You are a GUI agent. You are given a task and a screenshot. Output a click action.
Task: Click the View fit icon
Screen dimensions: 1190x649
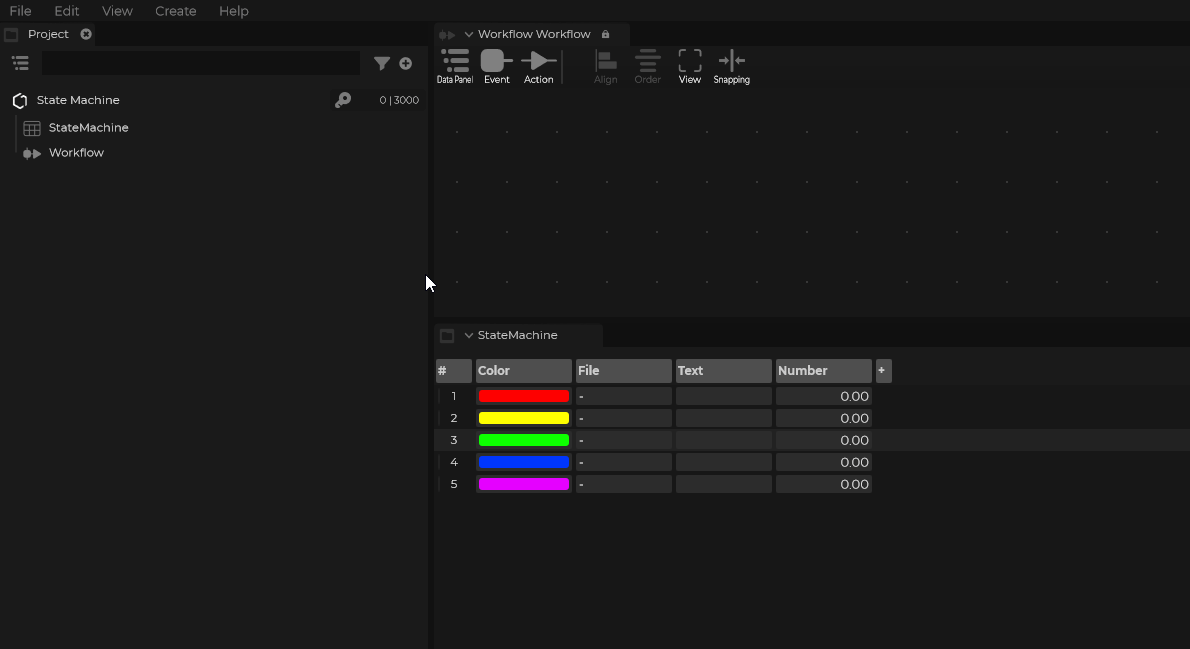coord(689,66)
